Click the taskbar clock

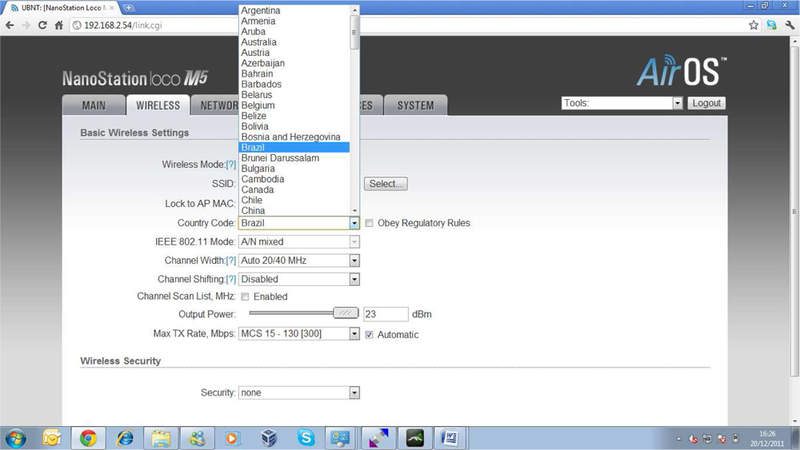(767, 439)
